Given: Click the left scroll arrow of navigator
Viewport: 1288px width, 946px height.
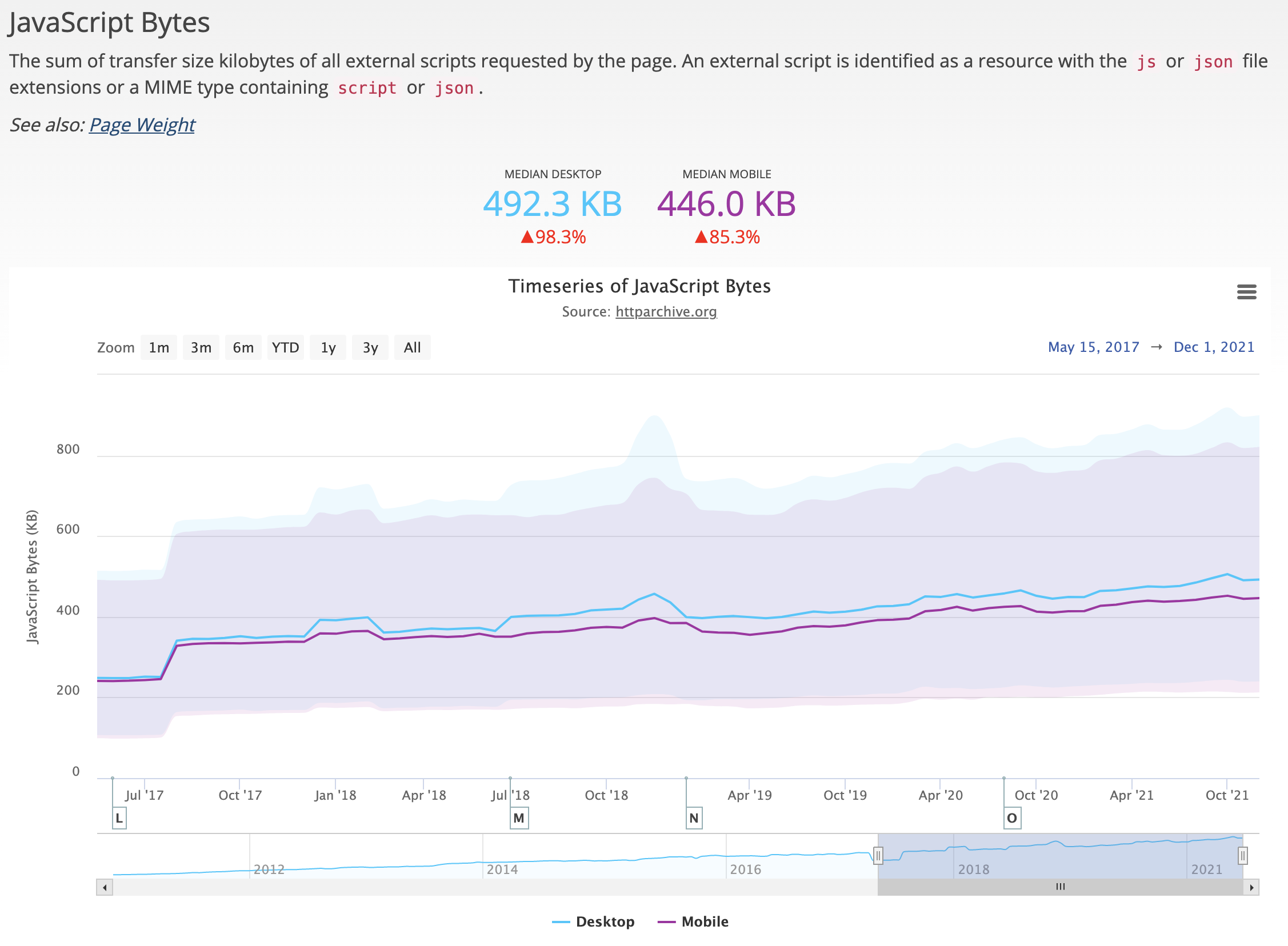Looking at the screenshot, I should (104, 888).
